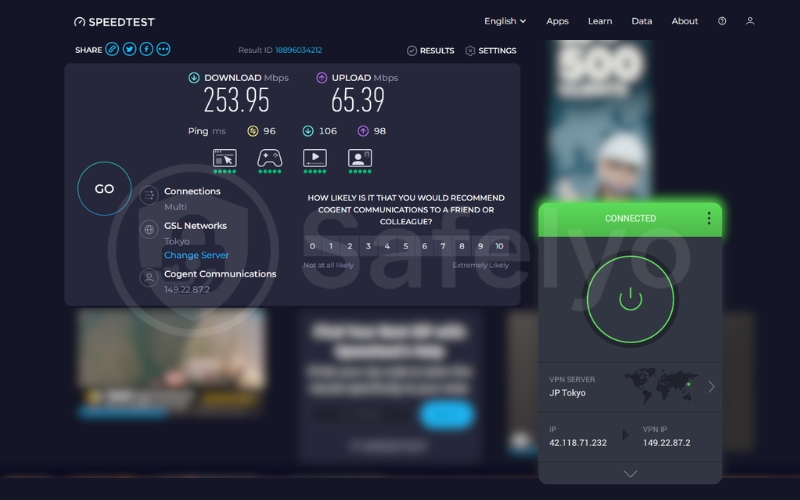Open VPN server list chevron

click(x=711, y=387)
